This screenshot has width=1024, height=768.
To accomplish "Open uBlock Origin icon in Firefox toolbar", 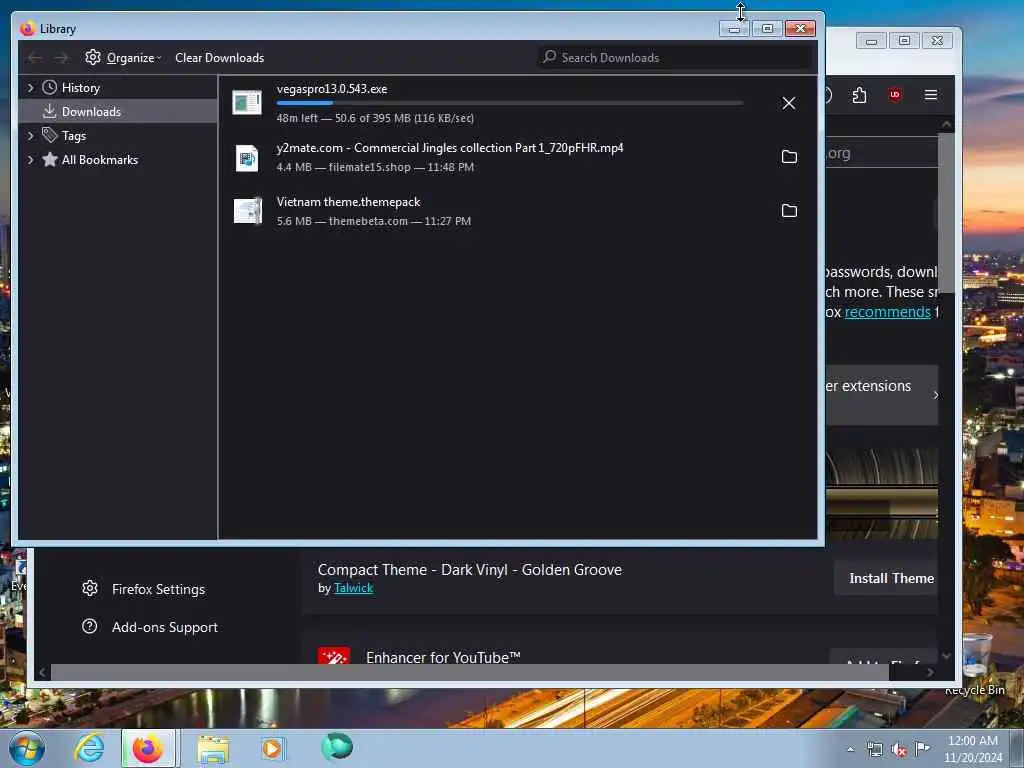I will (x=895, y=95).
